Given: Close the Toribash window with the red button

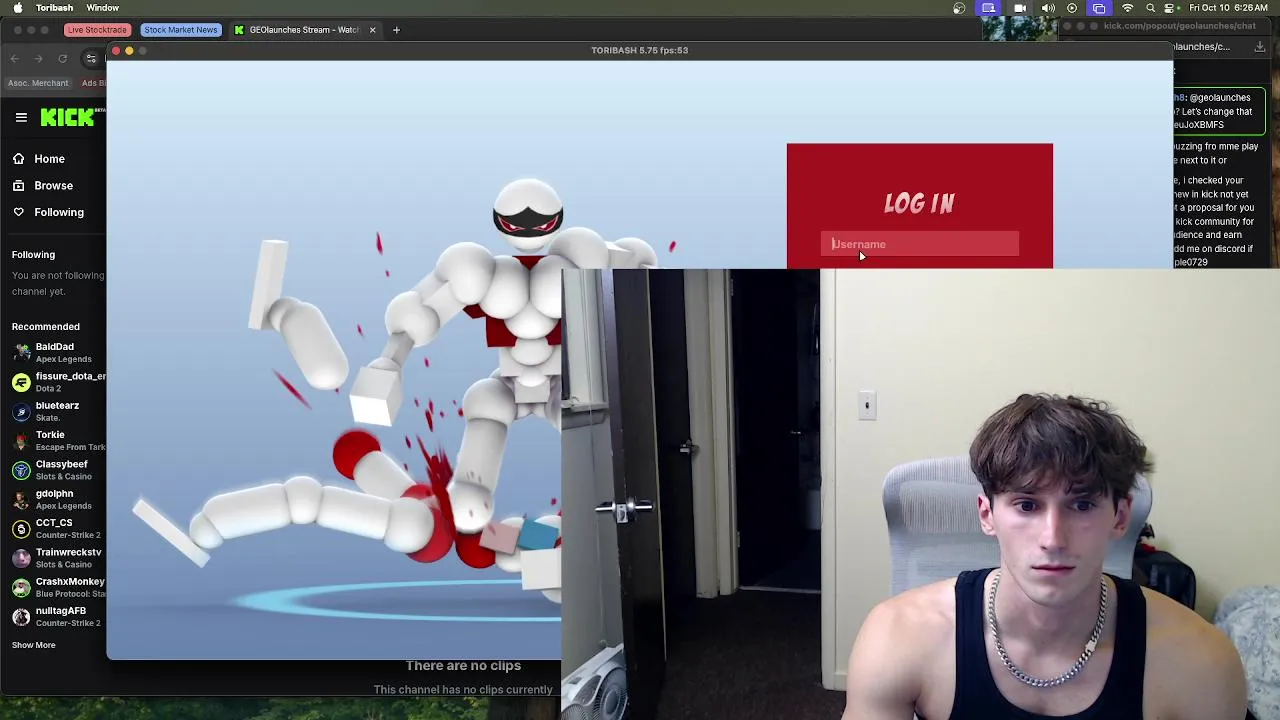Looking at the screenshot, I should (x=116, y=50).
